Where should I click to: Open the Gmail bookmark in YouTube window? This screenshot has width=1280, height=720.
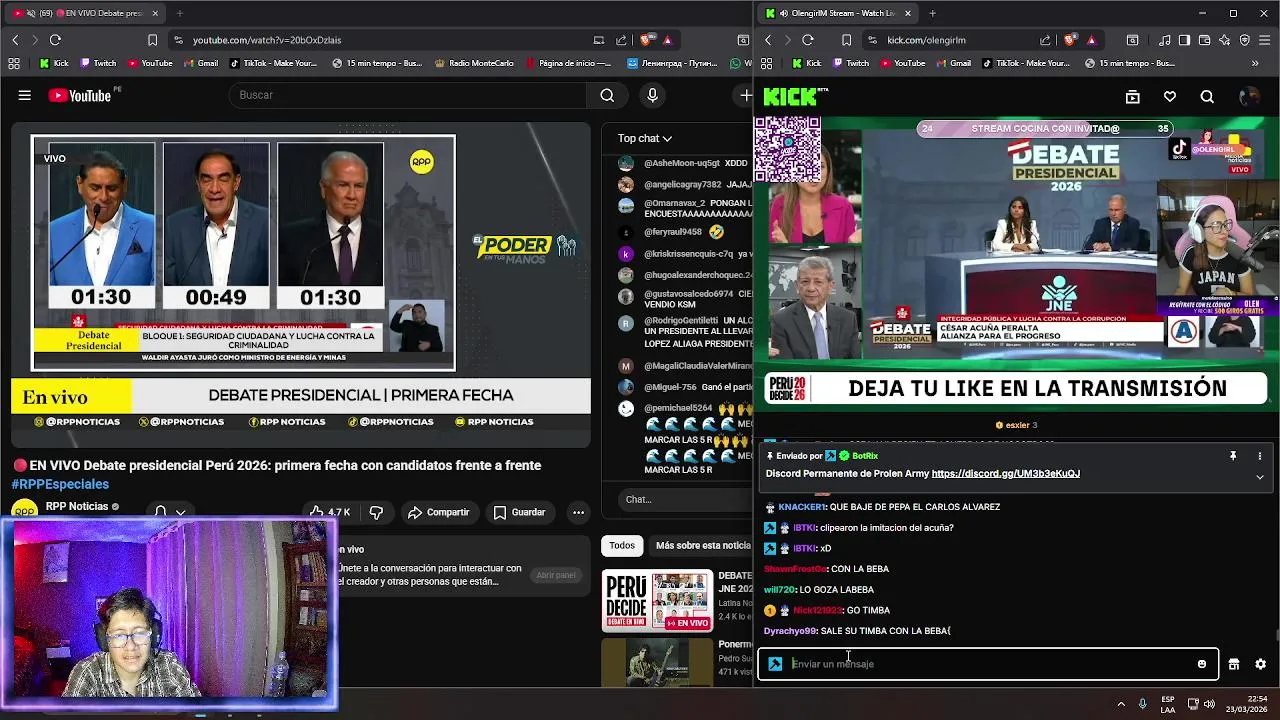coord(200,63)
